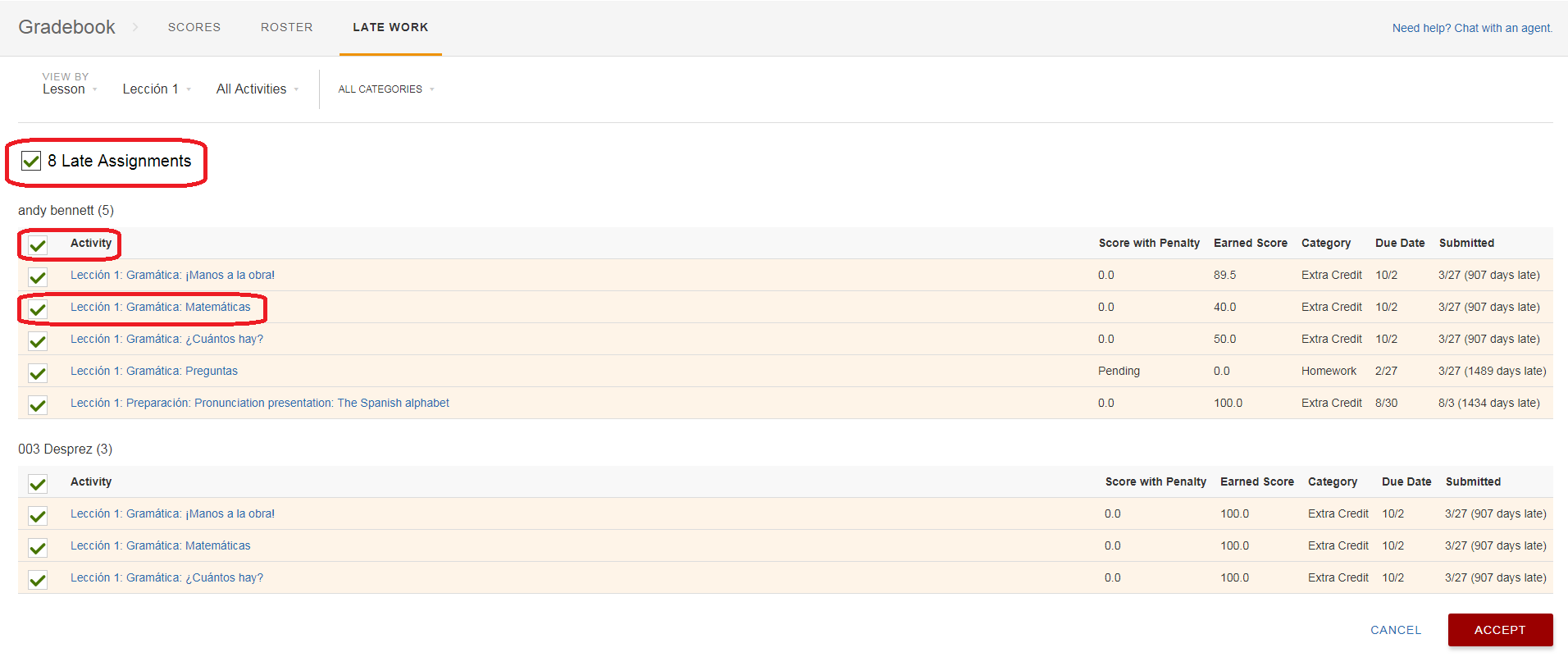Switch to the SCORES tab
Viewport: 1568px width, 657px height.
[194, 27]
